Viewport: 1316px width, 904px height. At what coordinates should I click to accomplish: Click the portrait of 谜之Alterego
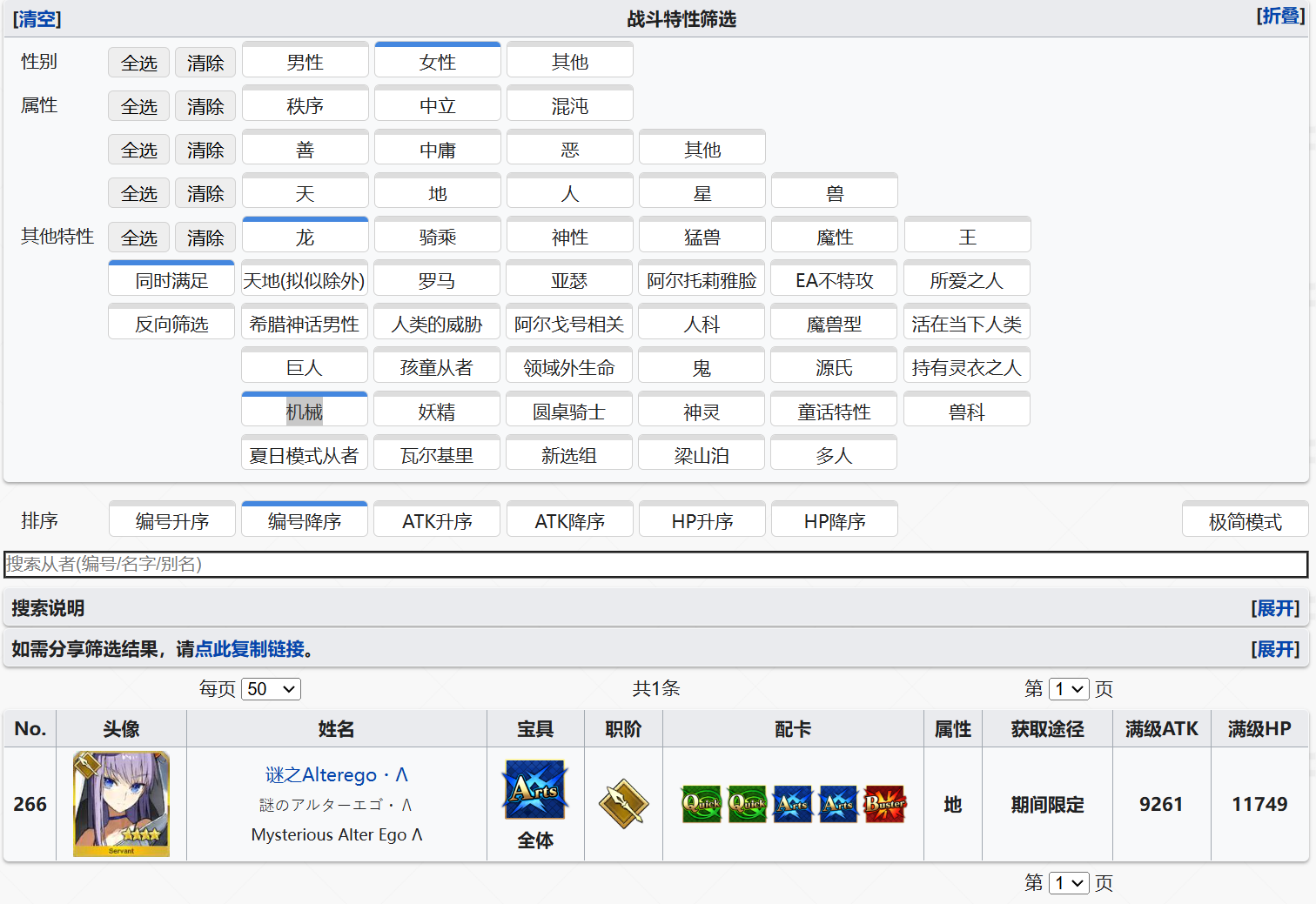click(122, 804)
